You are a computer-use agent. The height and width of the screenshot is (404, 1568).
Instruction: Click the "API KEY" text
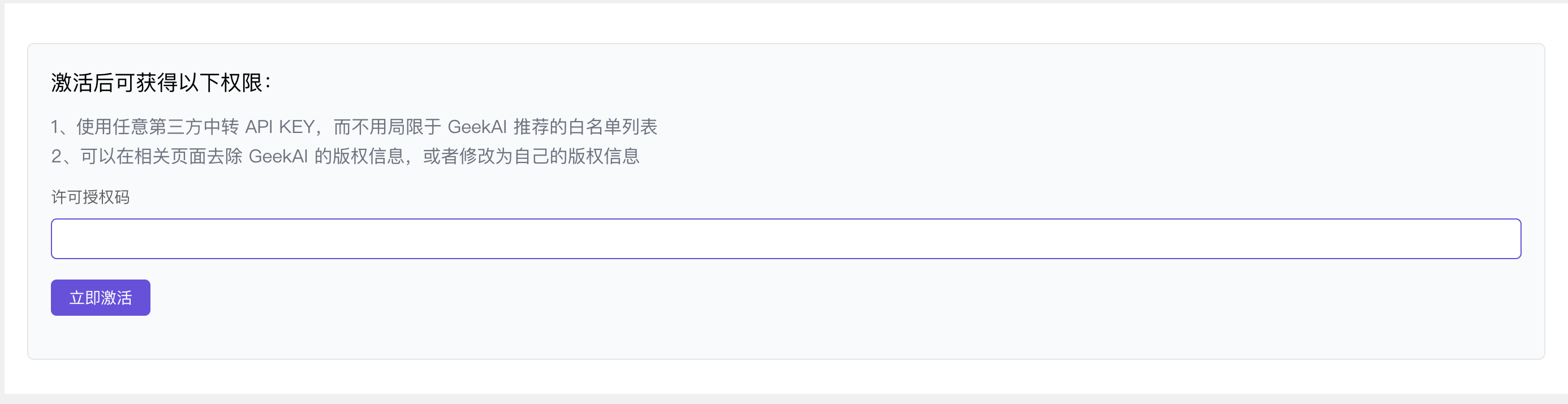click(x=279, y=127)
